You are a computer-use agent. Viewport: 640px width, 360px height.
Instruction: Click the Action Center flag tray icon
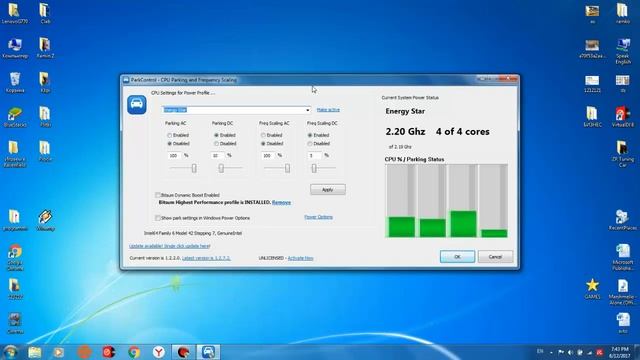coord(561,352)
